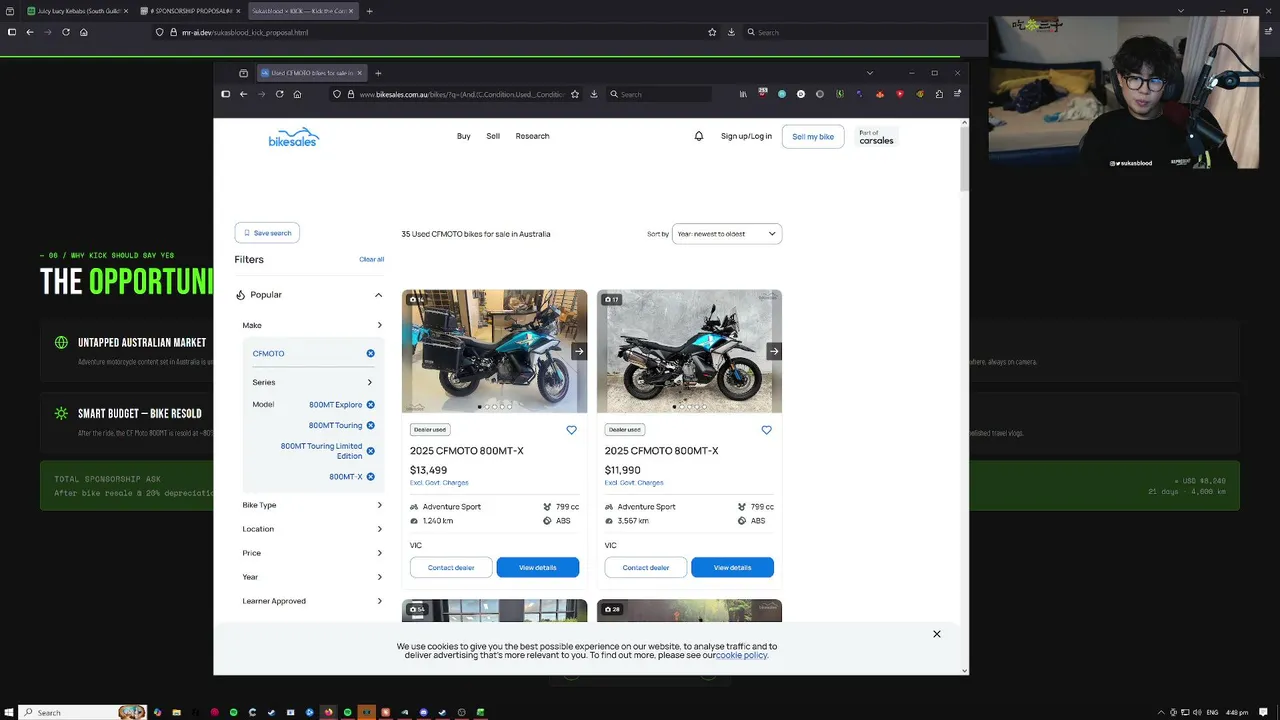Save the first 2025 CFMOTO 800MT-X $13,499 listing with heart
The width and height of the screenshot is (1280, 720).
[x=571, y=430]
